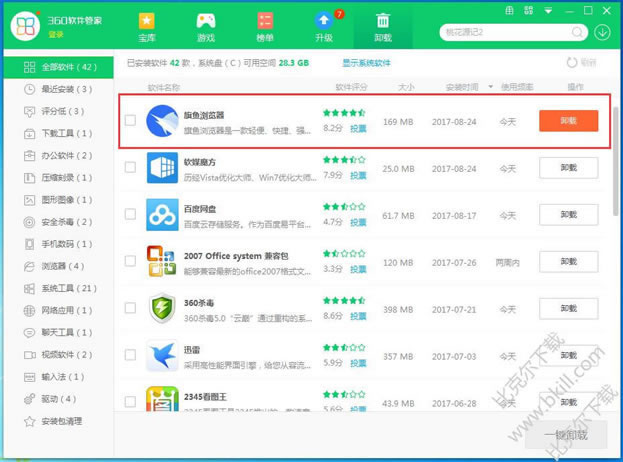This screenshot has width=623, height=462.
Task: Select 系统工具 (21) category in sidebar
Action: 66,288
